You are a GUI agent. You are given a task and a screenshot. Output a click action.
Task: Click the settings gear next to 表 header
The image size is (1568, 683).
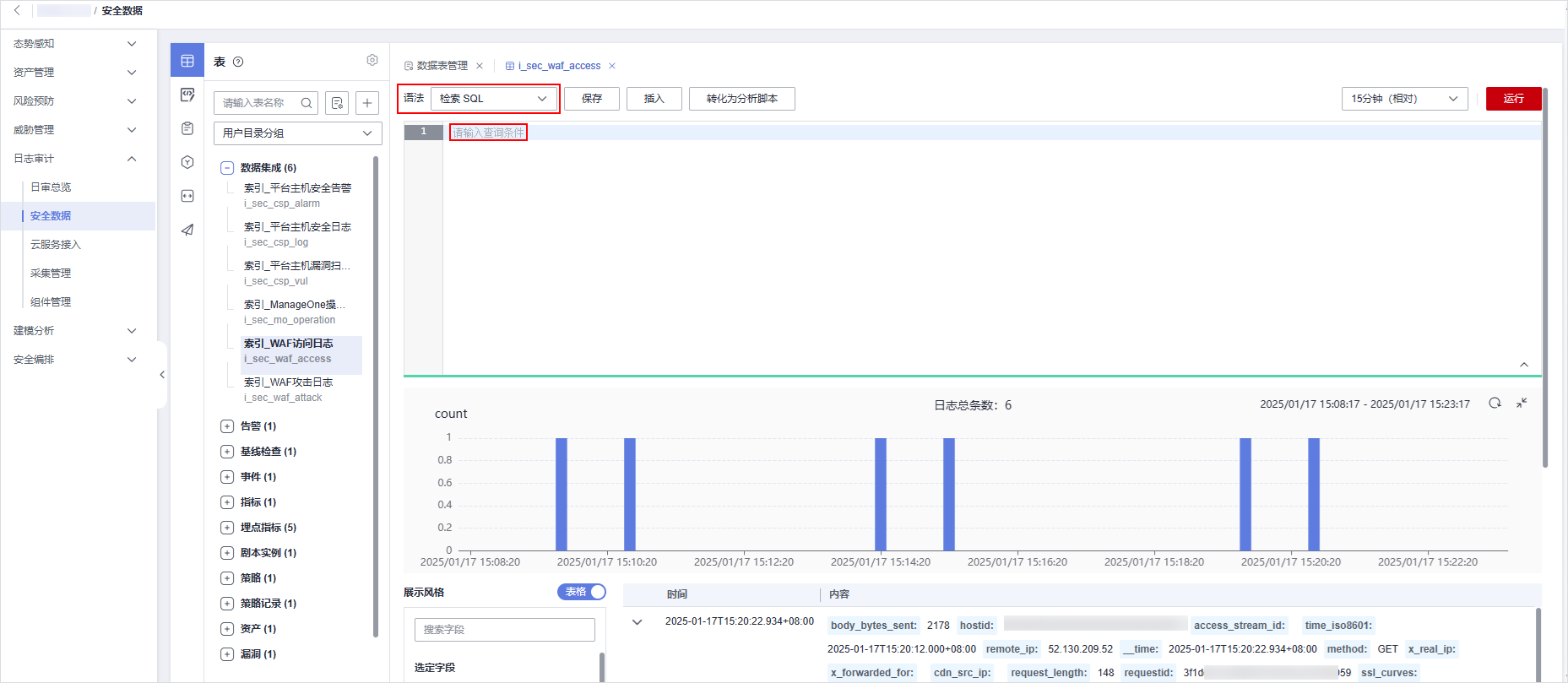click(372, 61)
